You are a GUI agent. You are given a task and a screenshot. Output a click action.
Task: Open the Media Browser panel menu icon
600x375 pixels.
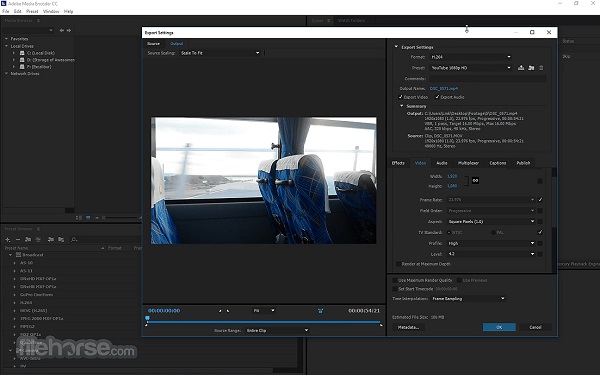coord(38,21)
